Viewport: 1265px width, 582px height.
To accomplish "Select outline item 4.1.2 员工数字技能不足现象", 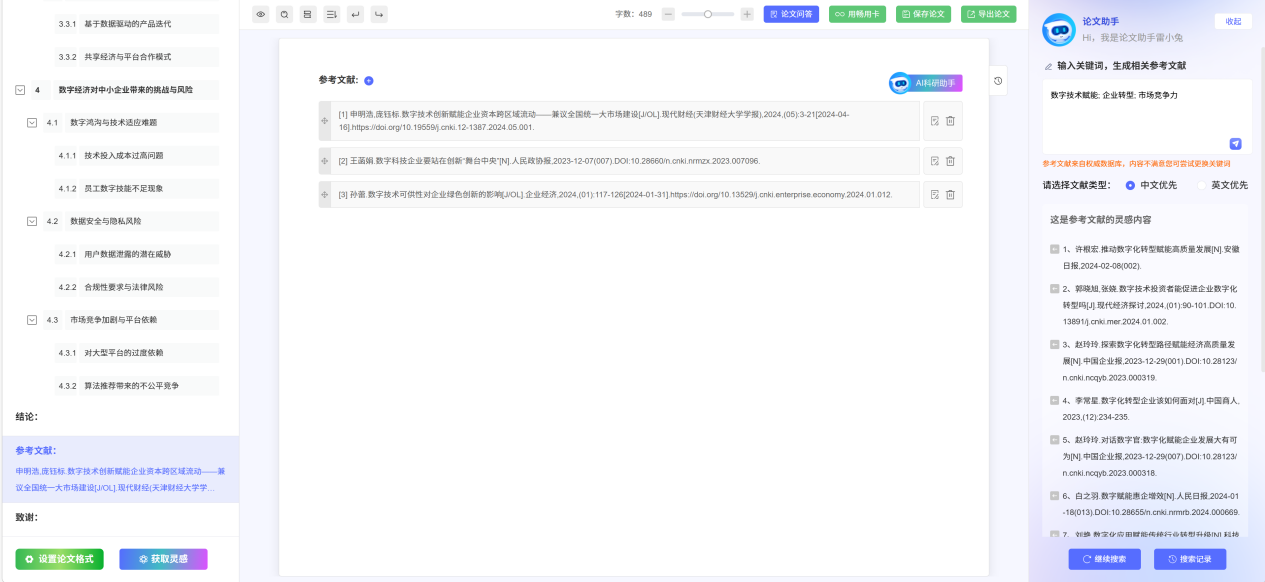I will [136, 188].
